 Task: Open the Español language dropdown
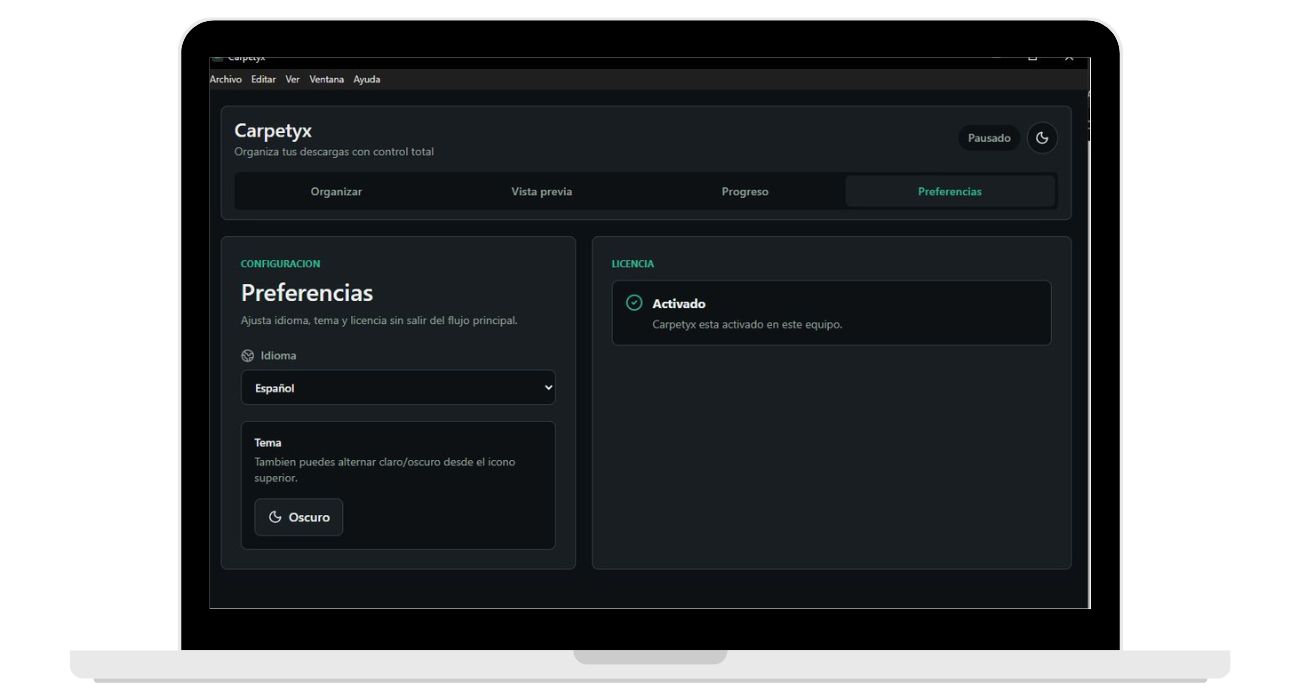398,388
